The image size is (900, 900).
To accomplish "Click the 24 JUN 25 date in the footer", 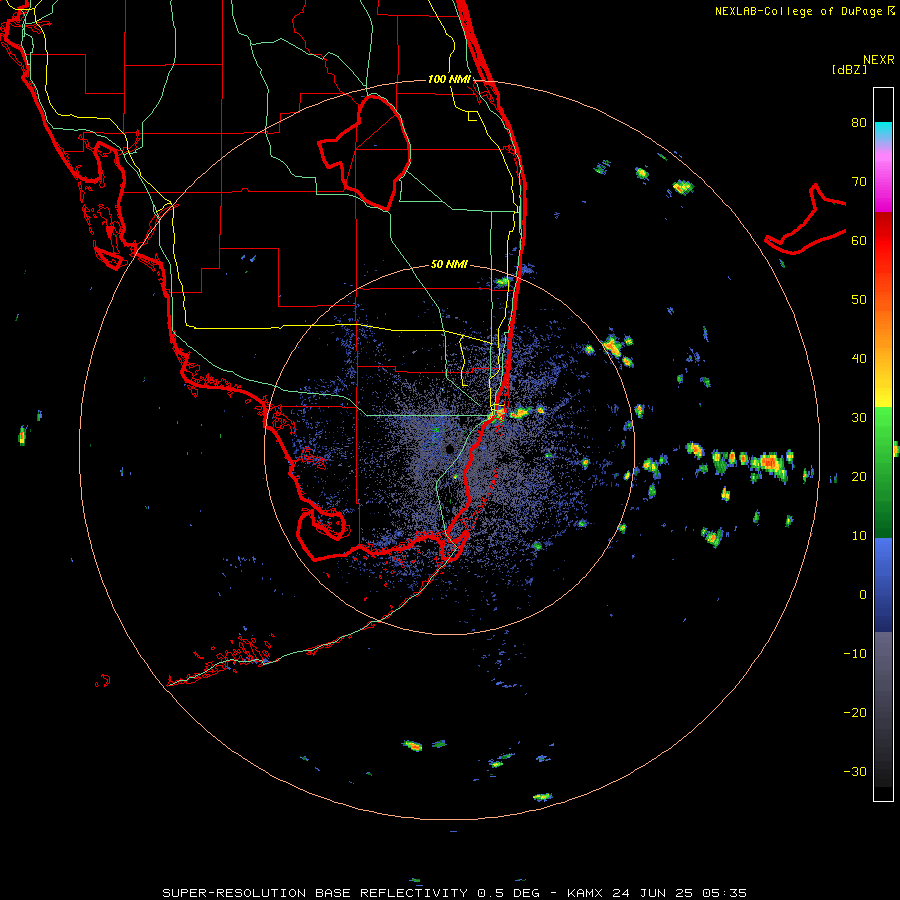I will 653,893.
